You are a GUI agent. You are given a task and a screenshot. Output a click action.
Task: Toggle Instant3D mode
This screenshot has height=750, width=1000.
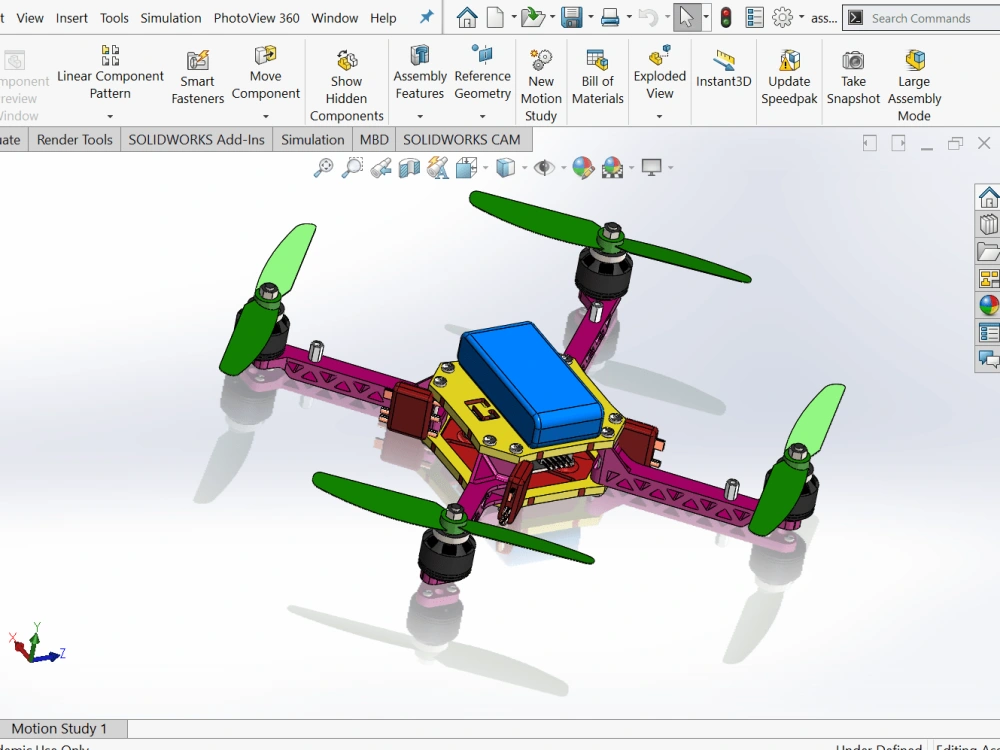click(723, 69)
